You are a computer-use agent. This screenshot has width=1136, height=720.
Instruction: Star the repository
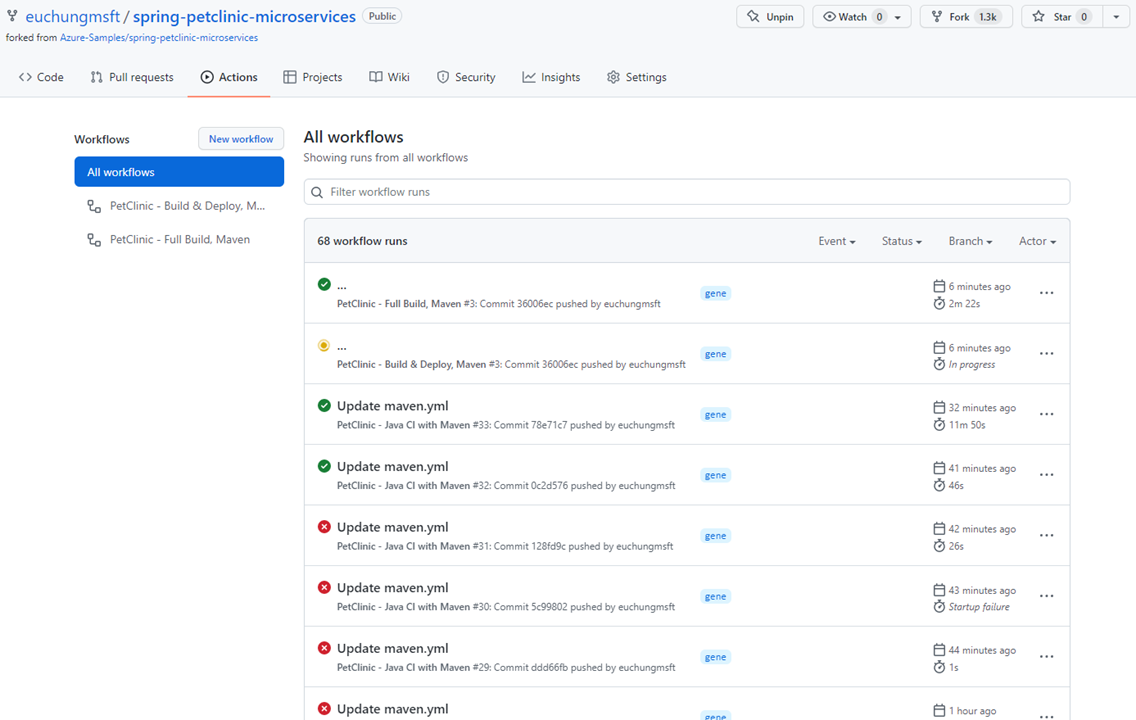(1062, 17)
